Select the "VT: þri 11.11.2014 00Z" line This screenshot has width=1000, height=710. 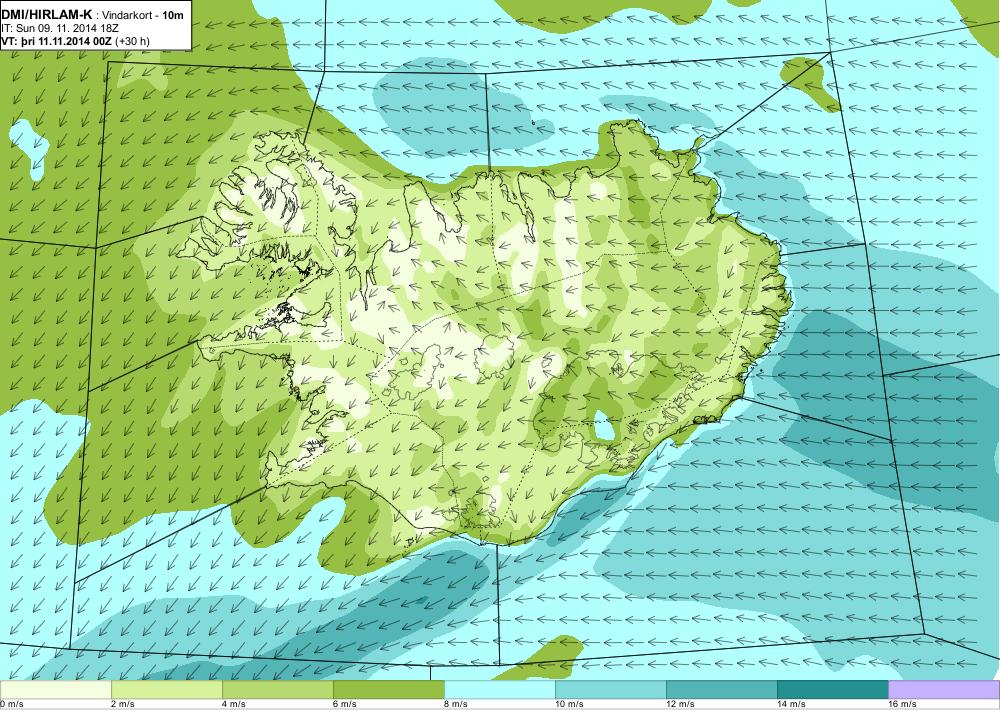pos(56,41)
